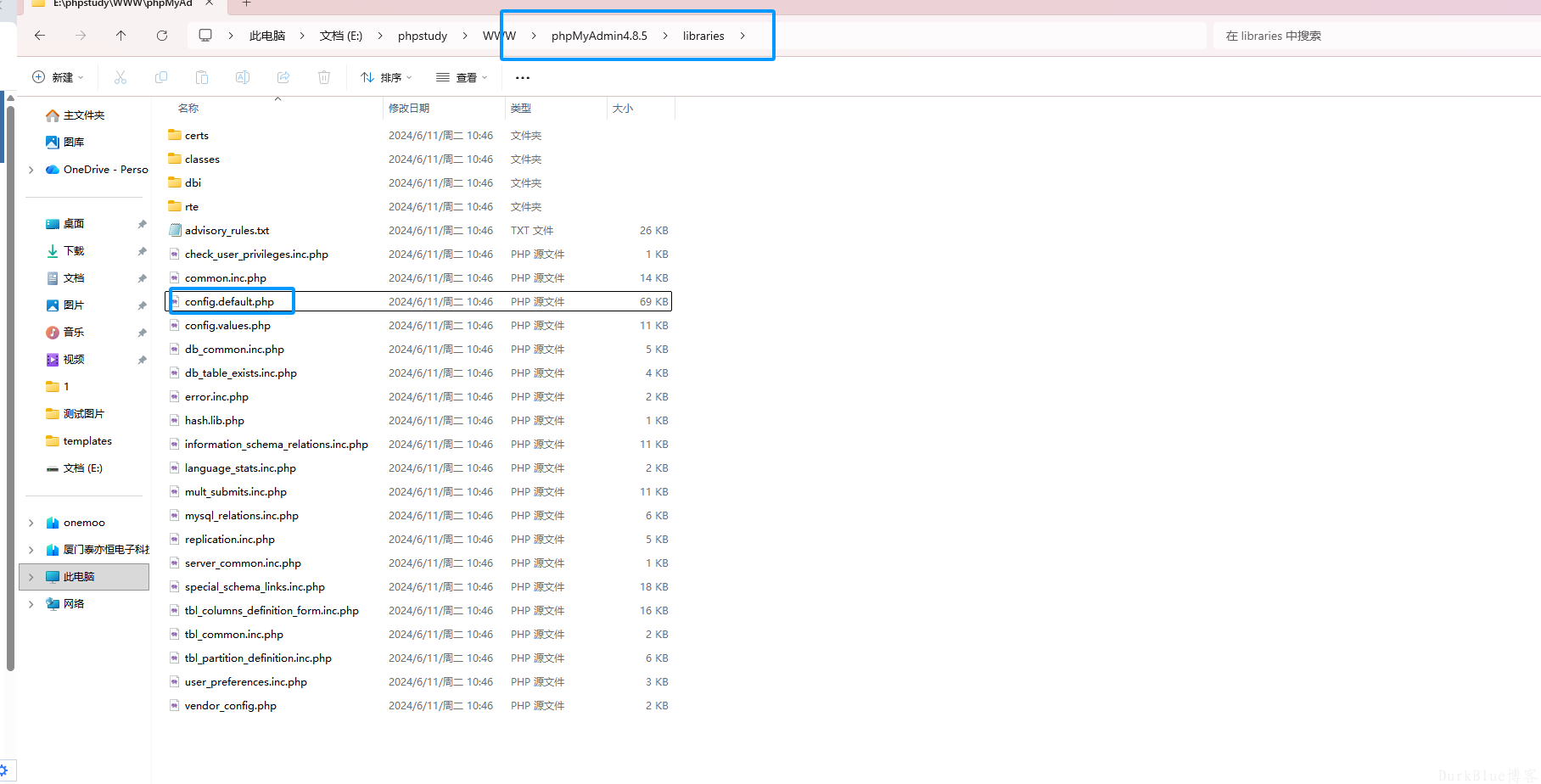Navigate back with the left arrow
This screenshot has height=784, width=1541.
40,36
